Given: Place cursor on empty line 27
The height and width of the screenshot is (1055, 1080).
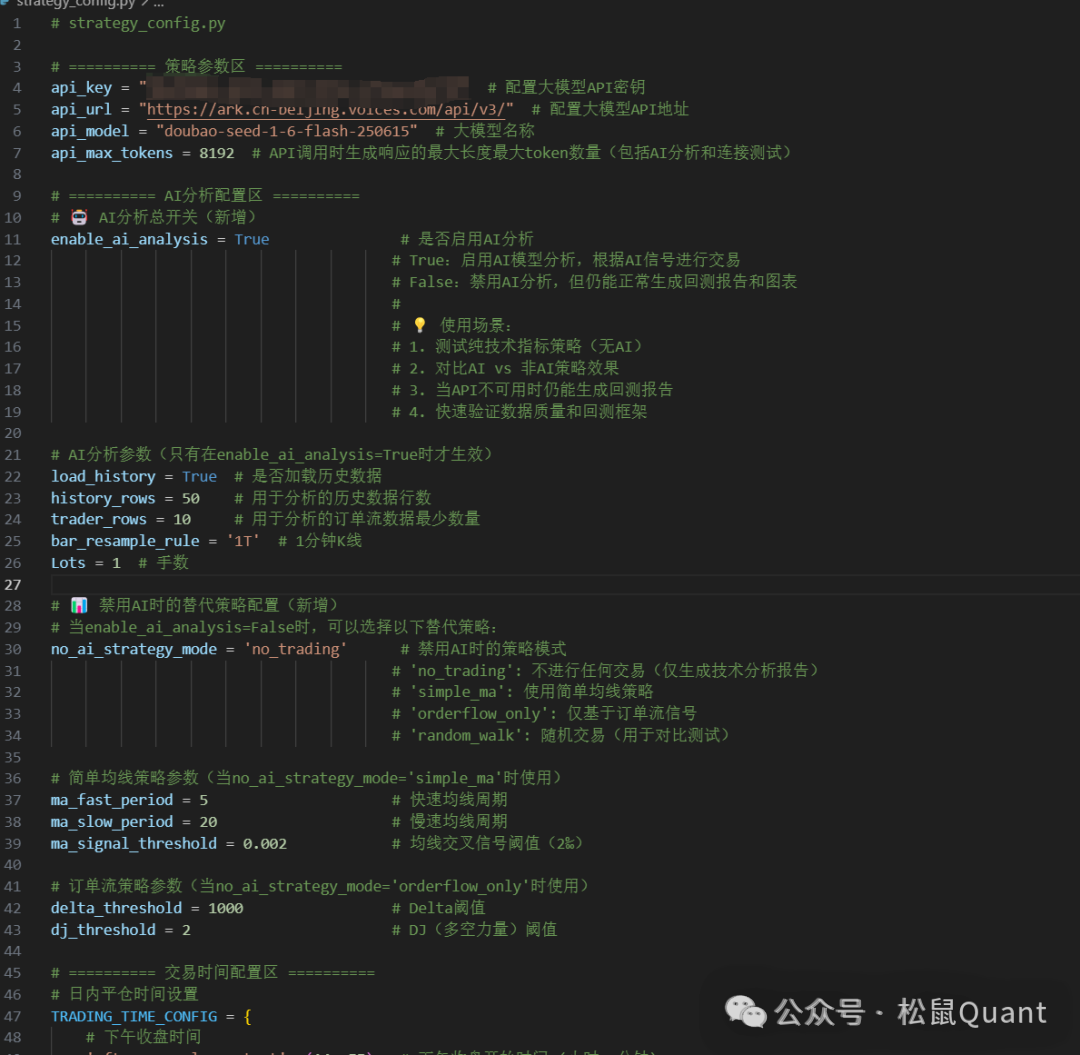Looking at the screenshot, I should (300, 584).
